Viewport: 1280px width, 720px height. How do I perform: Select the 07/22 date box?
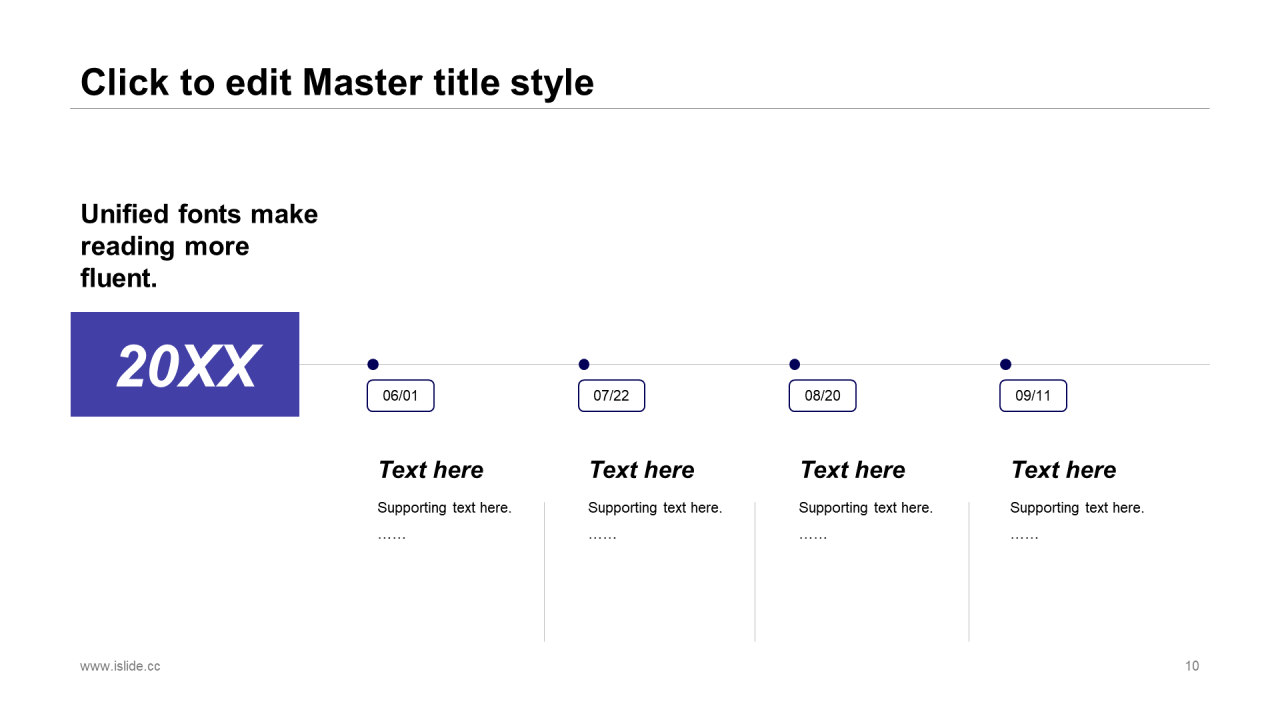[611, 396]
